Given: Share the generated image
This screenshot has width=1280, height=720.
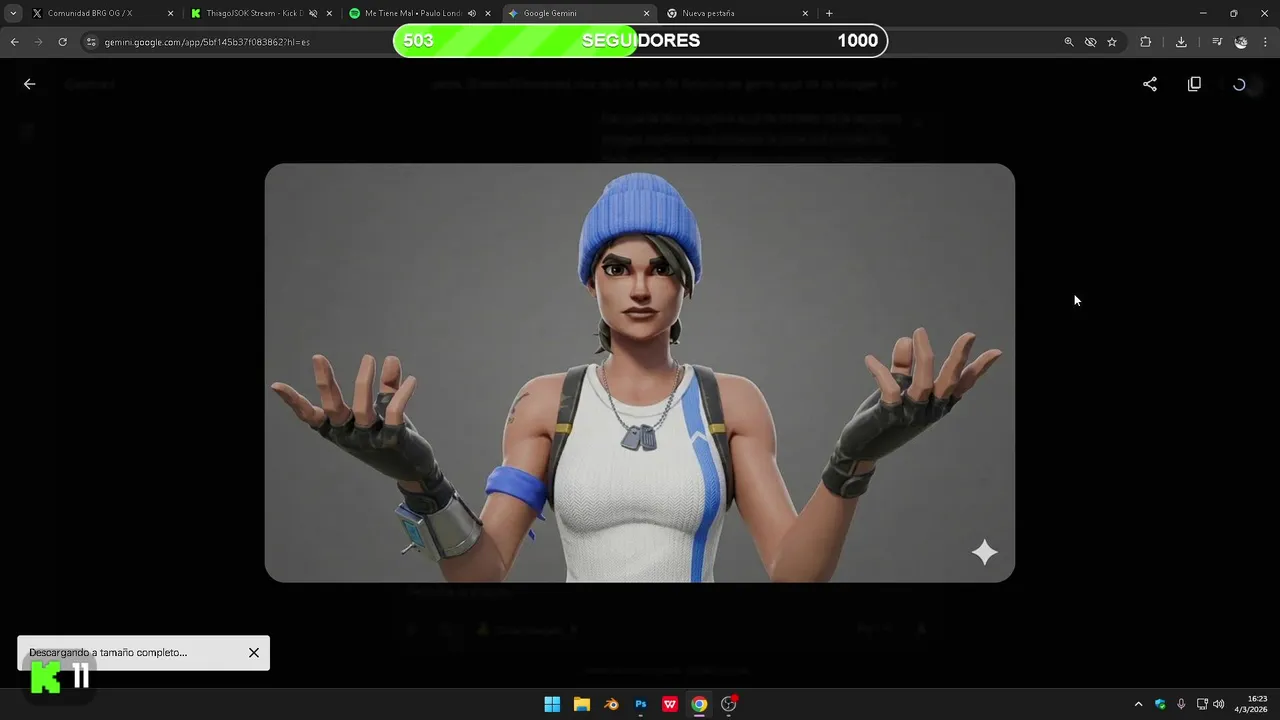Looking at the screenshot, I should pyautogui.click(x=1150, y=84).
